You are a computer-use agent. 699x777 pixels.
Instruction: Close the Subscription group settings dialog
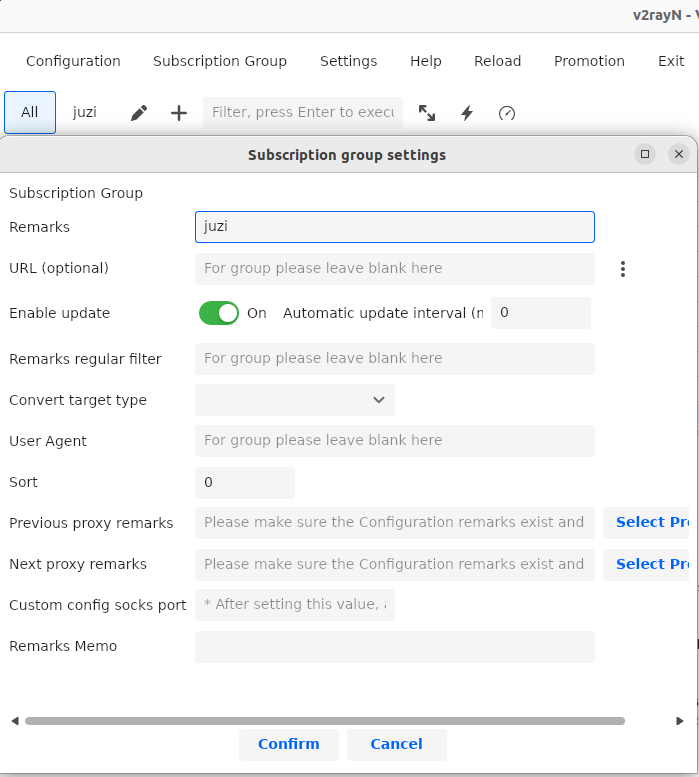click(x=679, y=154)
